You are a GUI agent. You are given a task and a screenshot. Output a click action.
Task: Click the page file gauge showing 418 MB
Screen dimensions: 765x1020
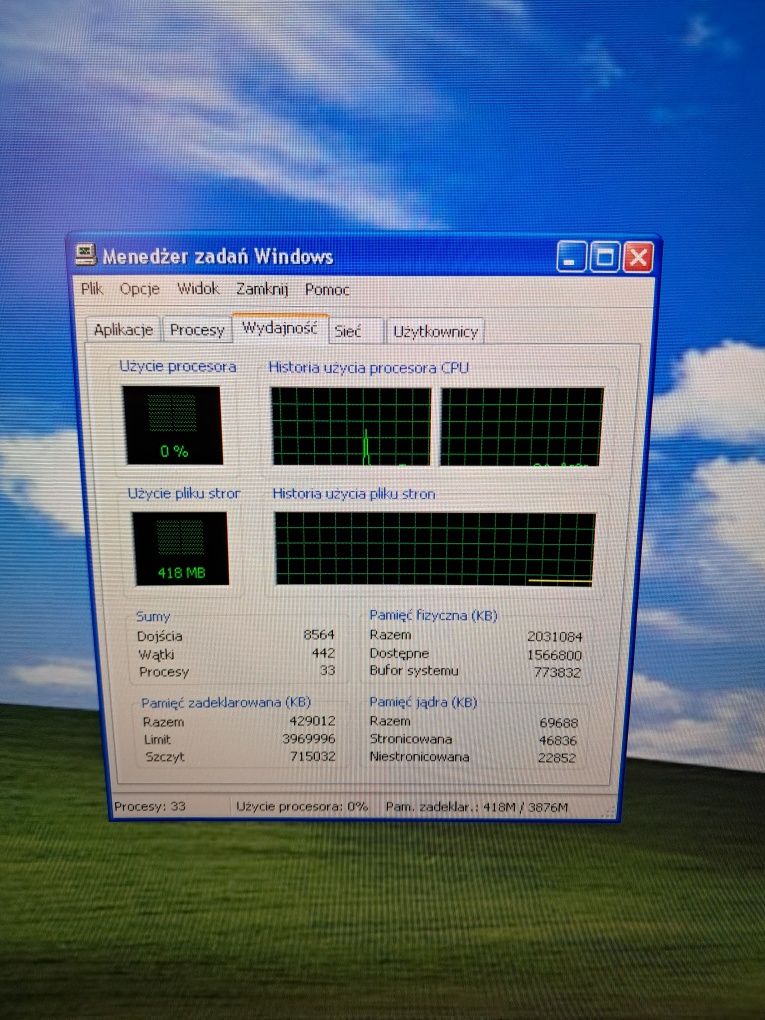coord(181,548)
